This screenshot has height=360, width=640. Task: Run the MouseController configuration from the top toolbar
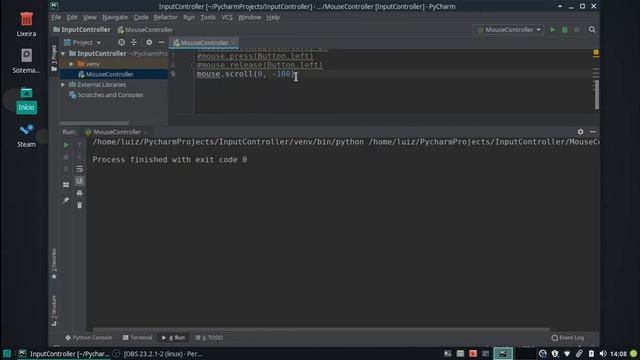553,29
